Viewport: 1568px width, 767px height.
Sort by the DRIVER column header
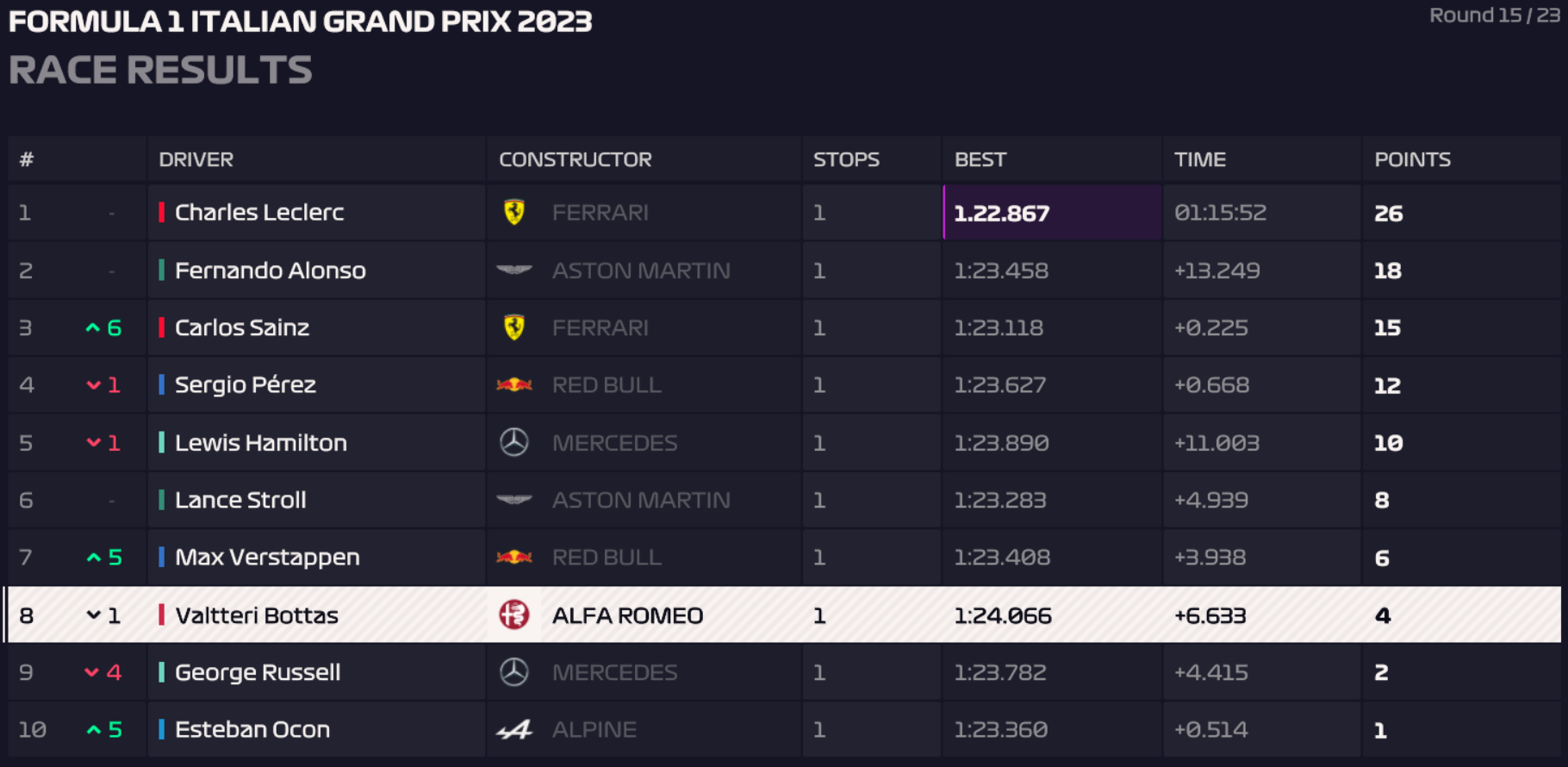click(196, 159)
